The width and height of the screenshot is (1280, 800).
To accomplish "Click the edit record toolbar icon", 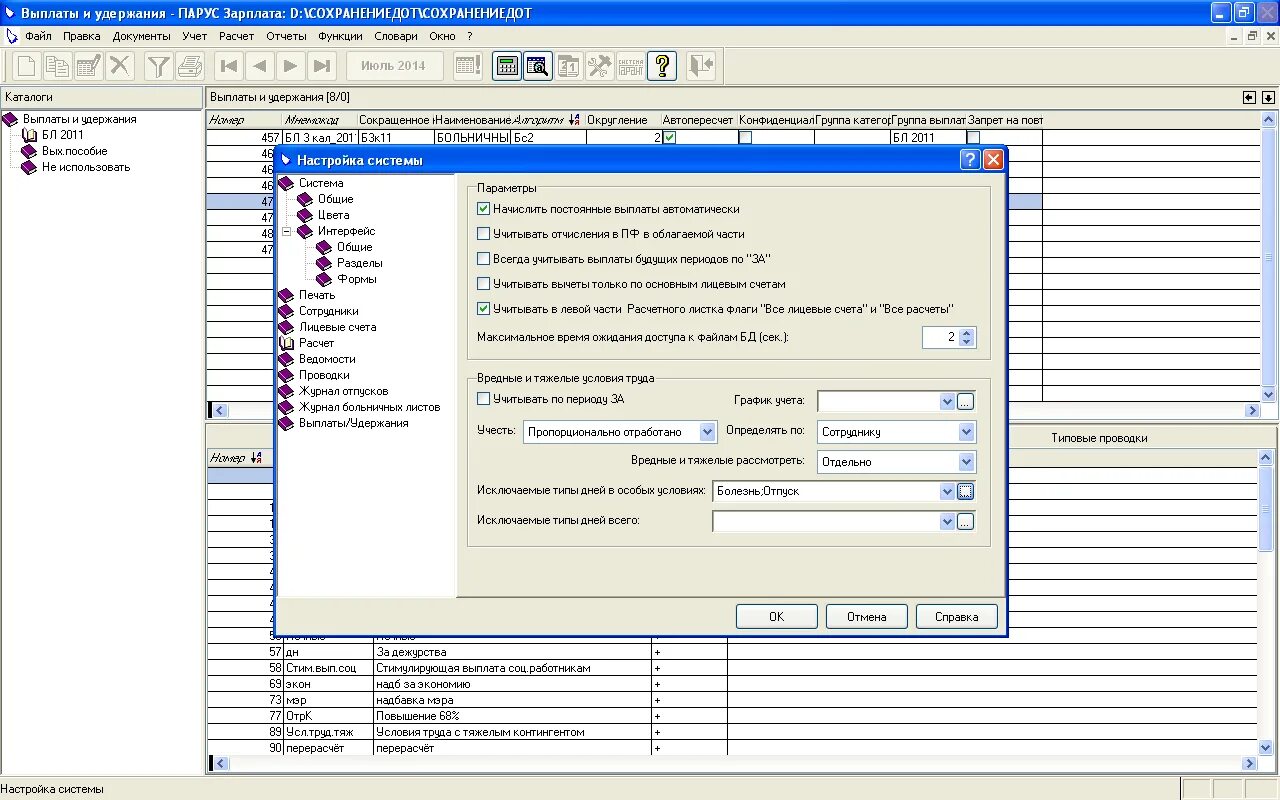I will [88, 66].
